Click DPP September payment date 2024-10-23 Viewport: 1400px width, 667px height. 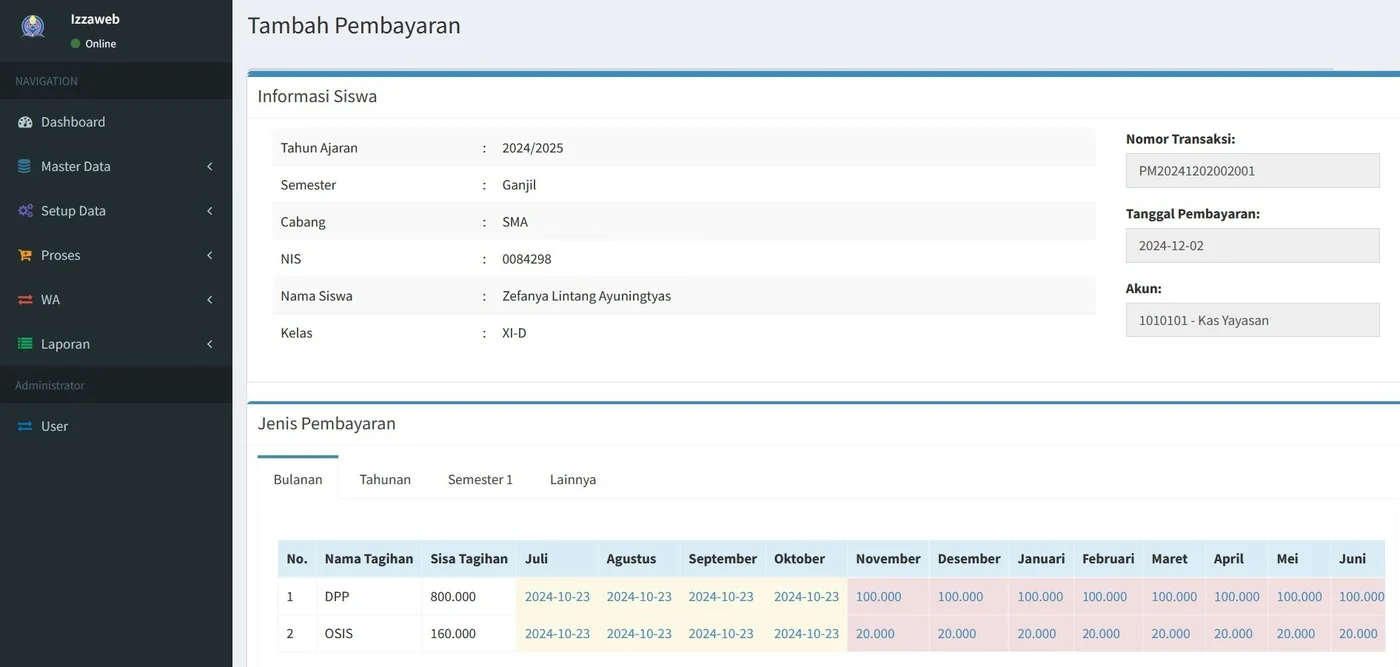(x=721, y=597)
